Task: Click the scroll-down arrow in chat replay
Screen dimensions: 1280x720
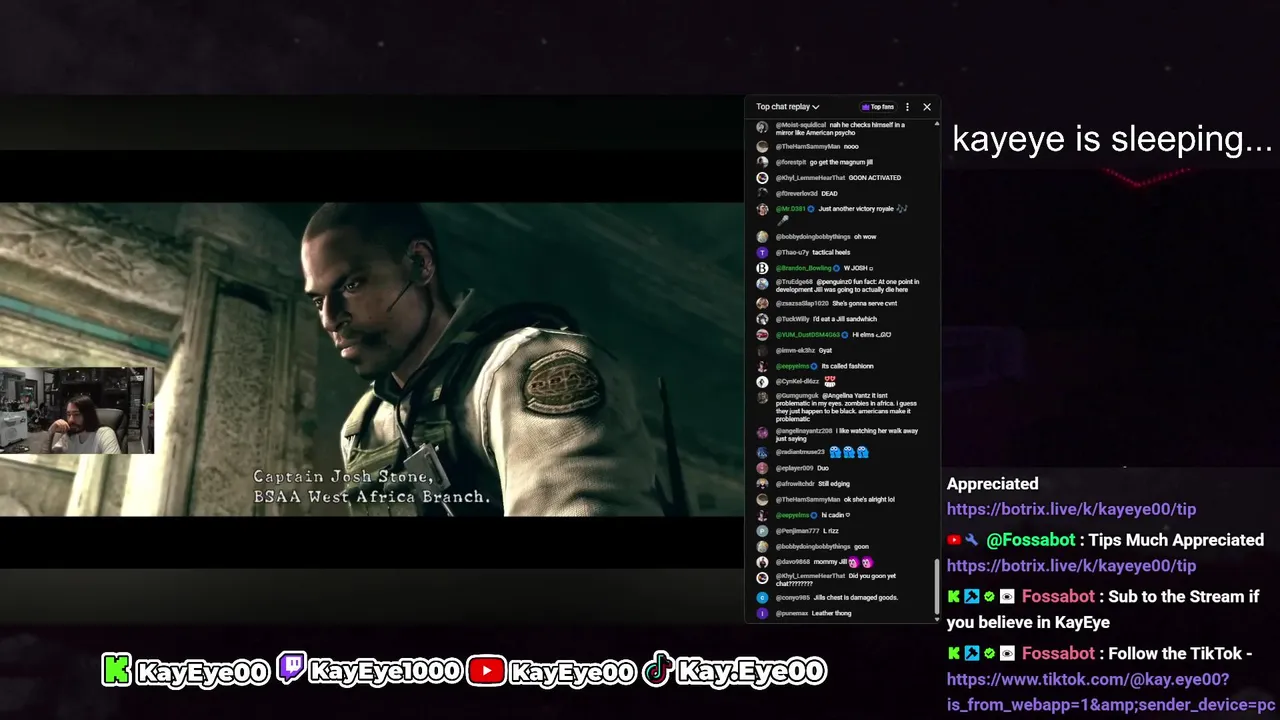Action: point(937,618)
